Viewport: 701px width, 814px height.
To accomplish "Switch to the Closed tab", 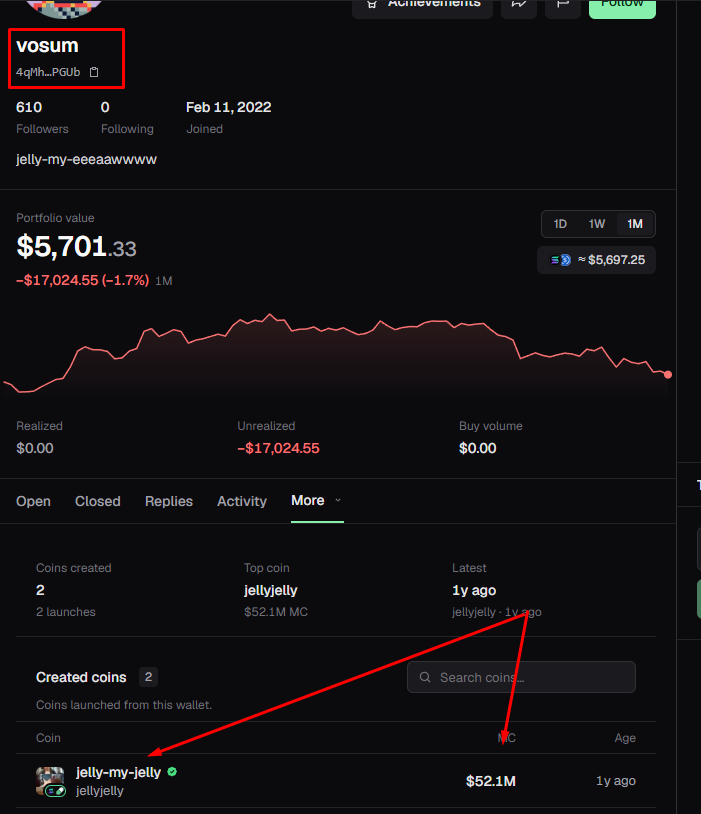I will click(x=98, y=501).
